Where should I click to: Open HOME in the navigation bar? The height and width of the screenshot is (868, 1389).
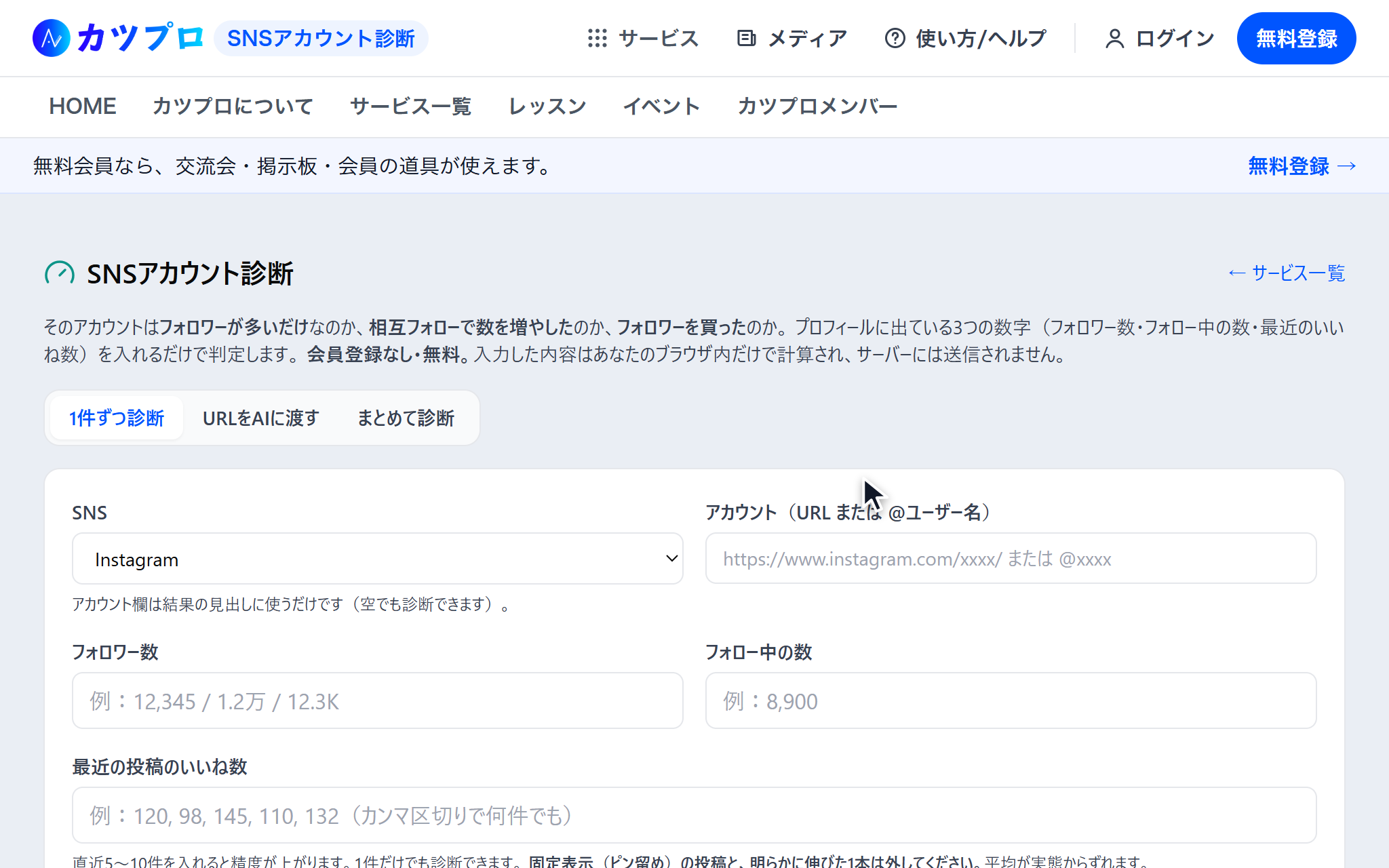(83, 106)
